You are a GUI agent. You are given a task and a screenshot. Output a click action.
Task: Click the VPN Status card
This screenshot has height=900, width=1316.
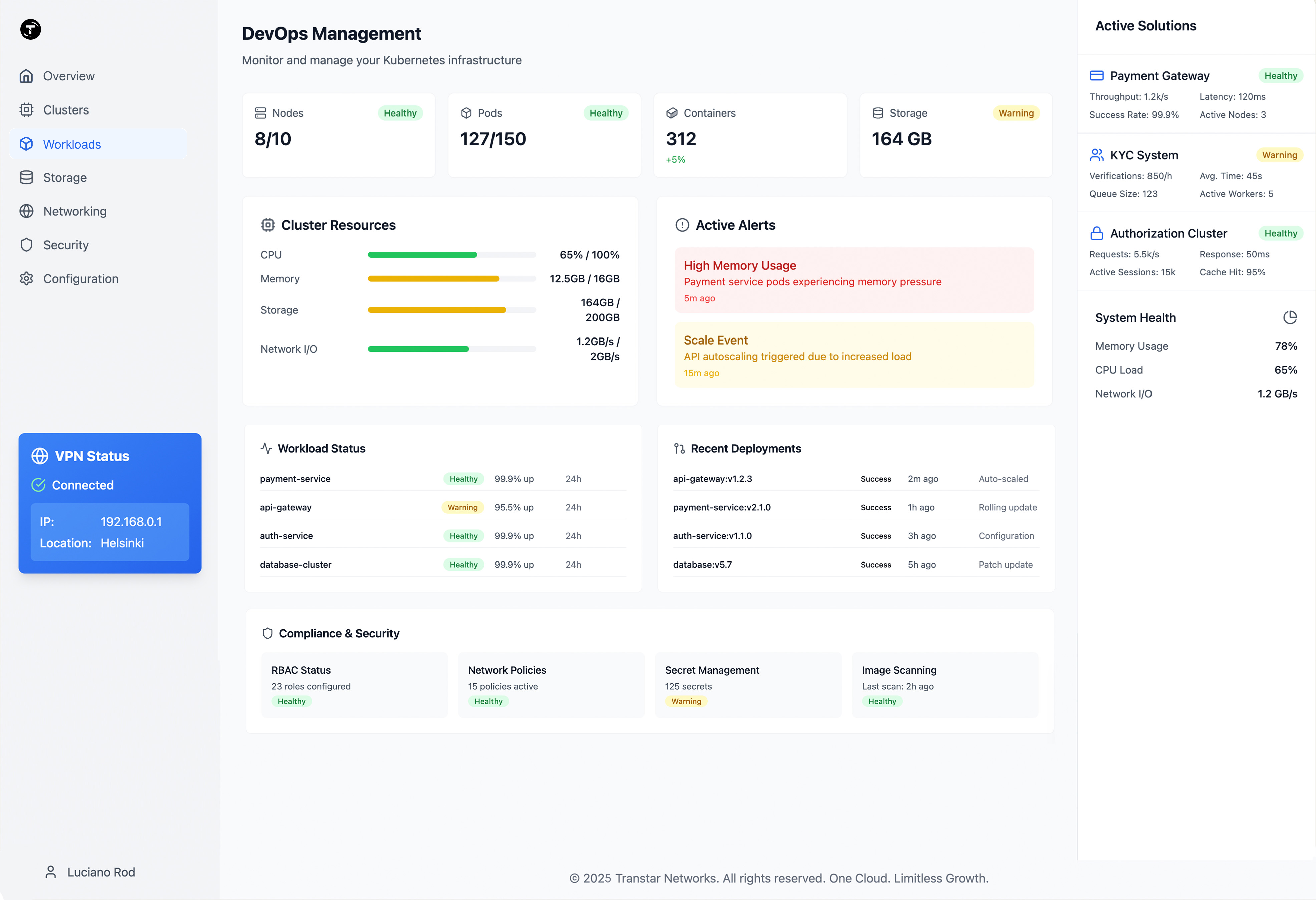coord(110,503)
